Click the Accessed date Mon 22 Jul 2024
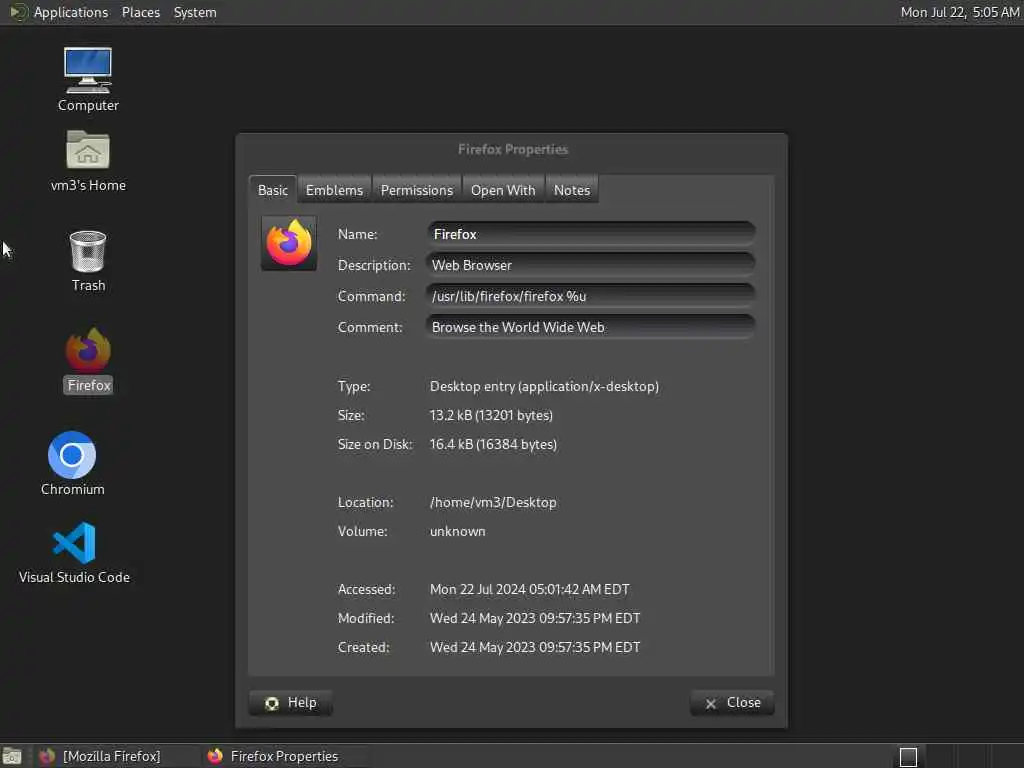The width and height of the screenshot is (1024, 768). (x=530, y=589)
